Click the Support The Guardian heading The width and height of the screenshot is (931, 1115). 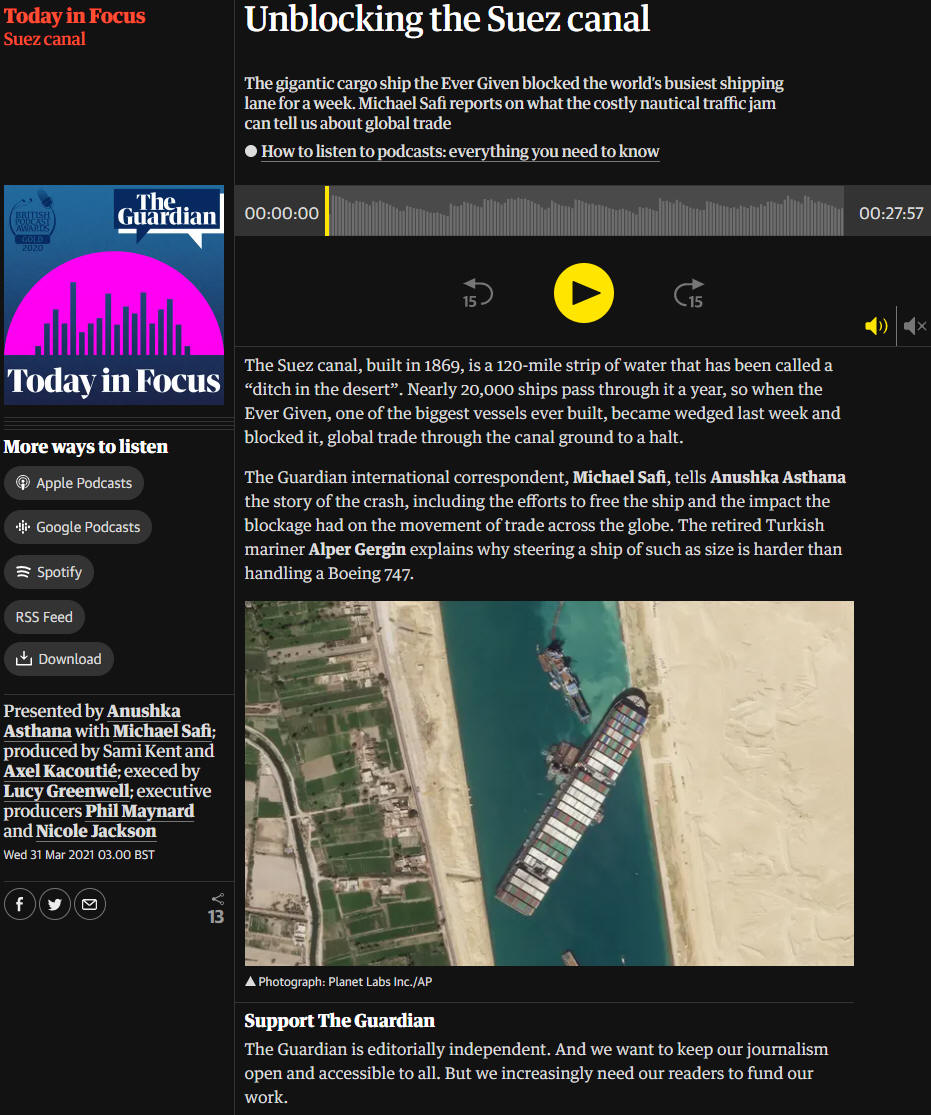(x=339, y=1020)
